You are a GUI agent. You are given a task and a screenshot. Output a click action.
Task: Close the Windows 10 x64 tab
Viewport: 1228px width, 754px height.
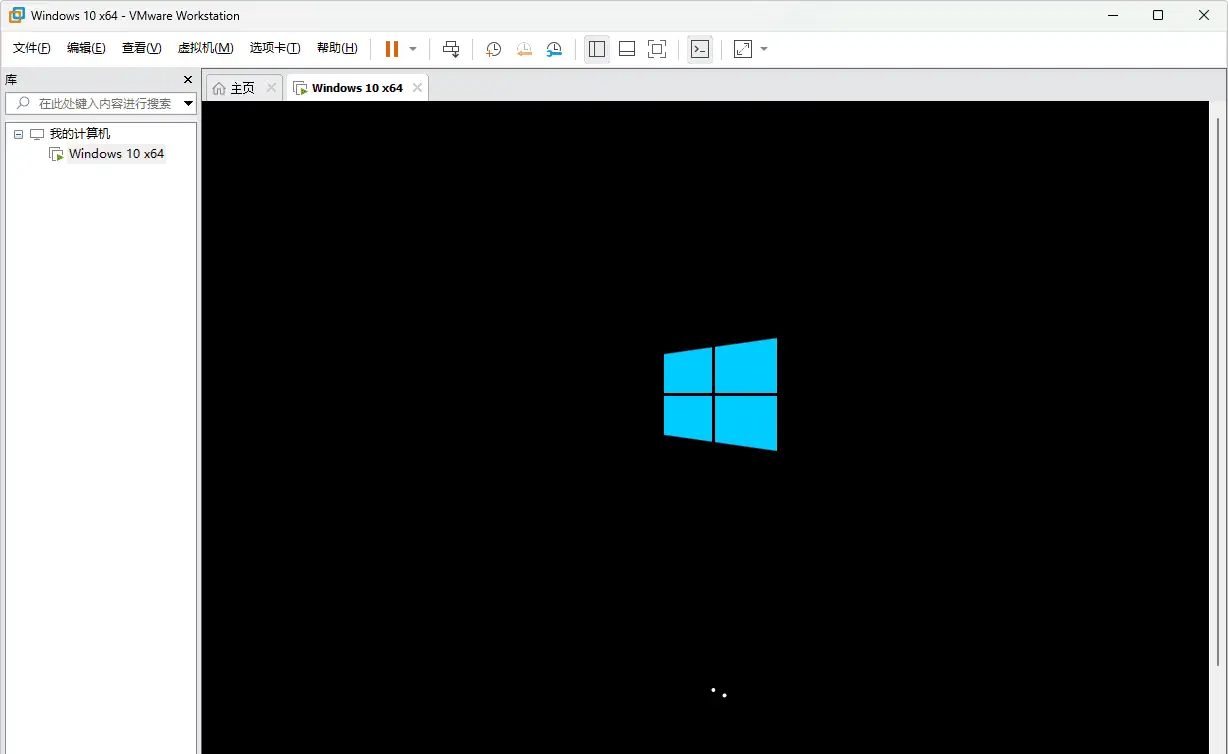[417, 88]
